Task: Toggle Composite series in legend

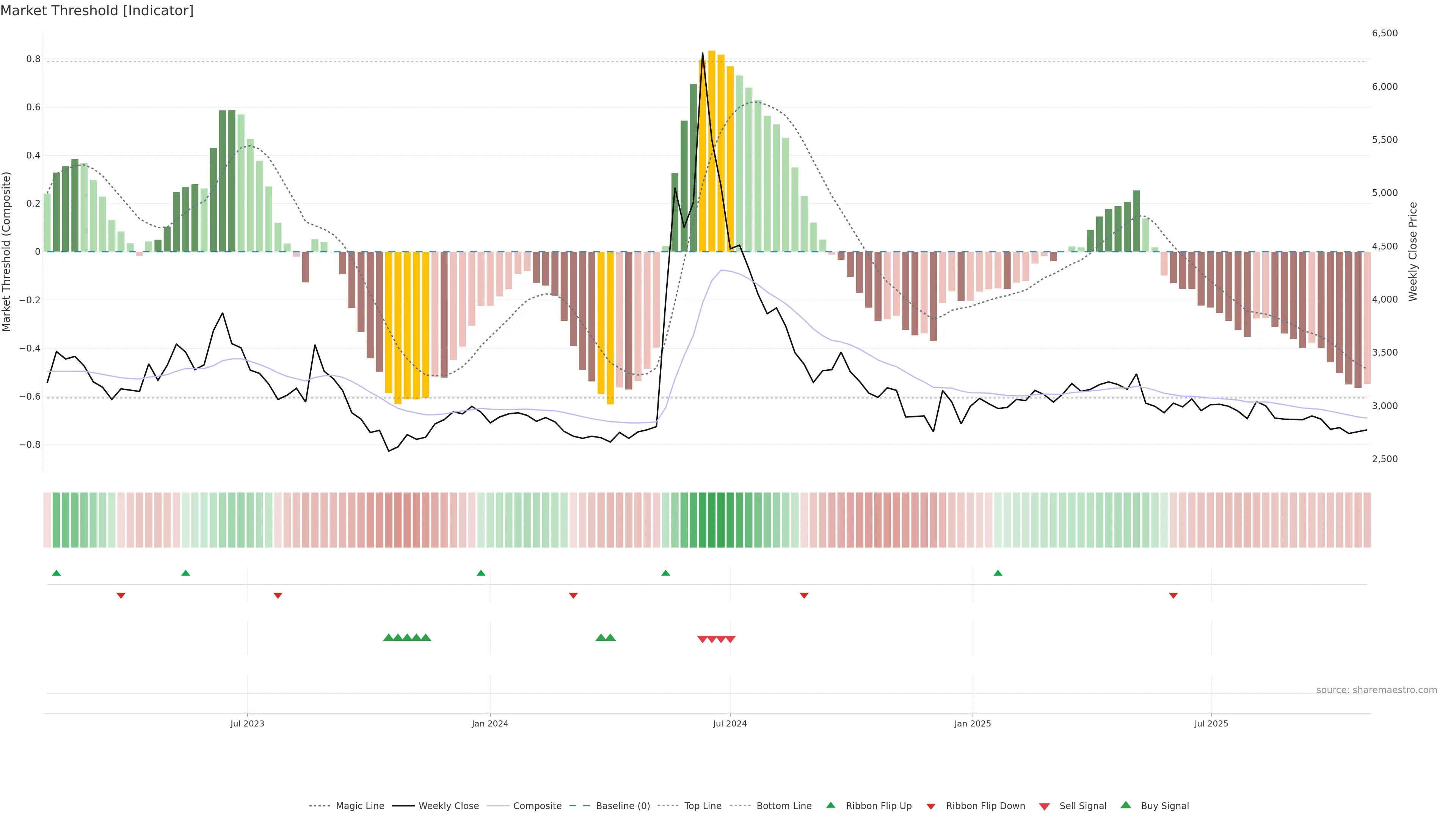Action: [x=537, y=806]
